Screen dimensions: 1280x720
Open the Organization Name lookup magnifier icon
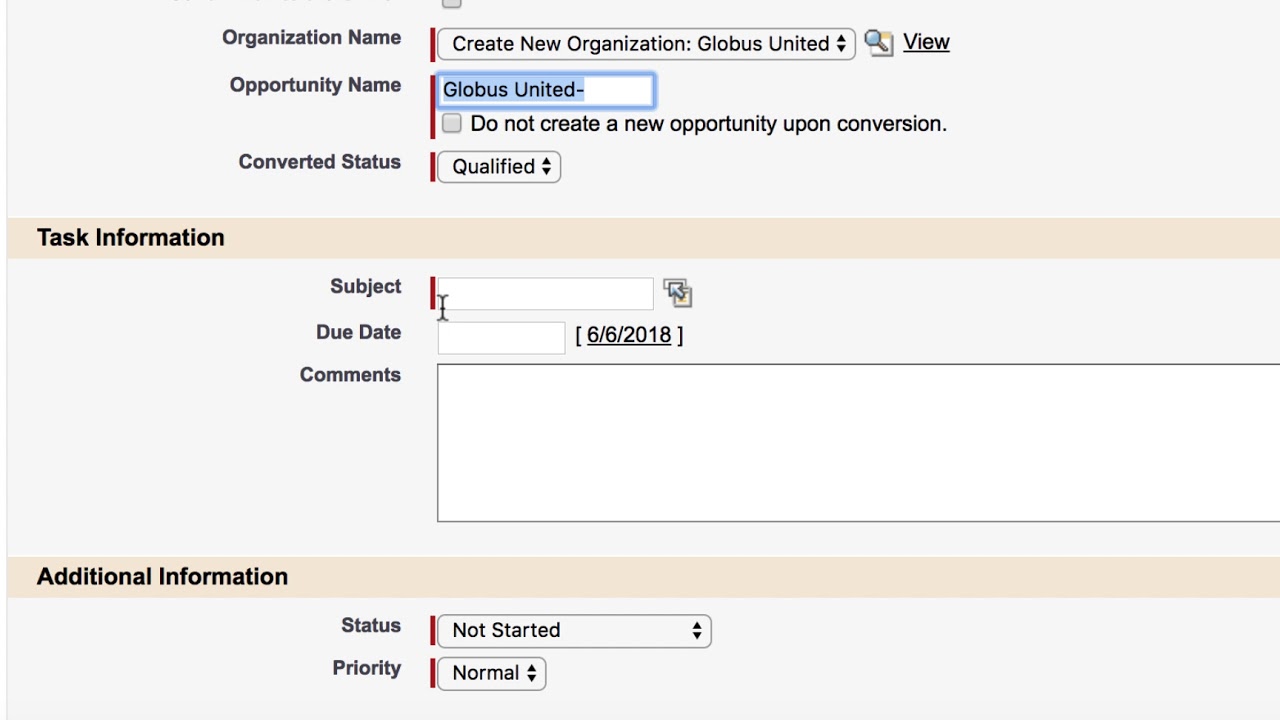(x=878, y=43)
